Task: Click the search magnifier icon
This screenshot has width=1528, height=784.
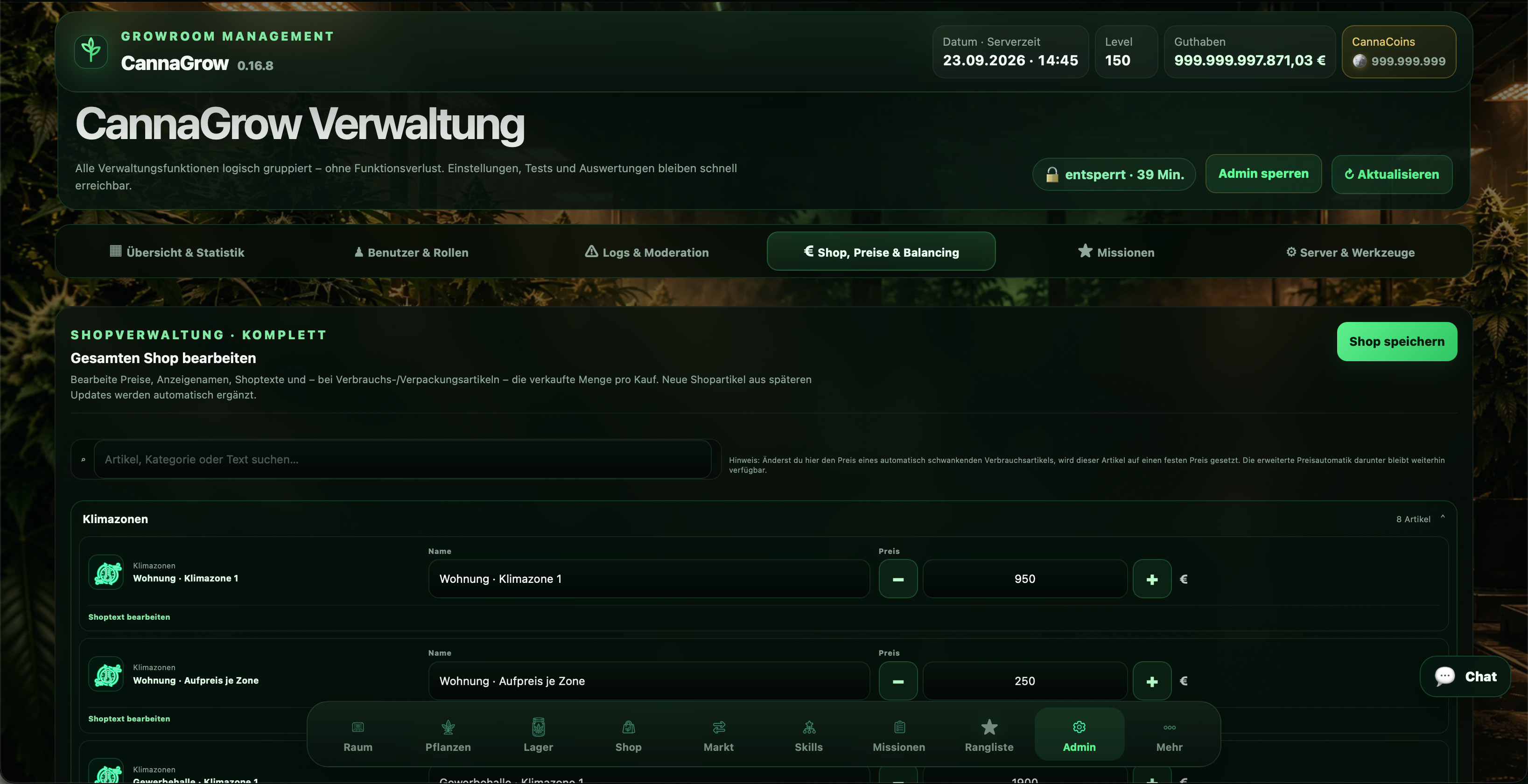Action: click(x=83, y=460)
